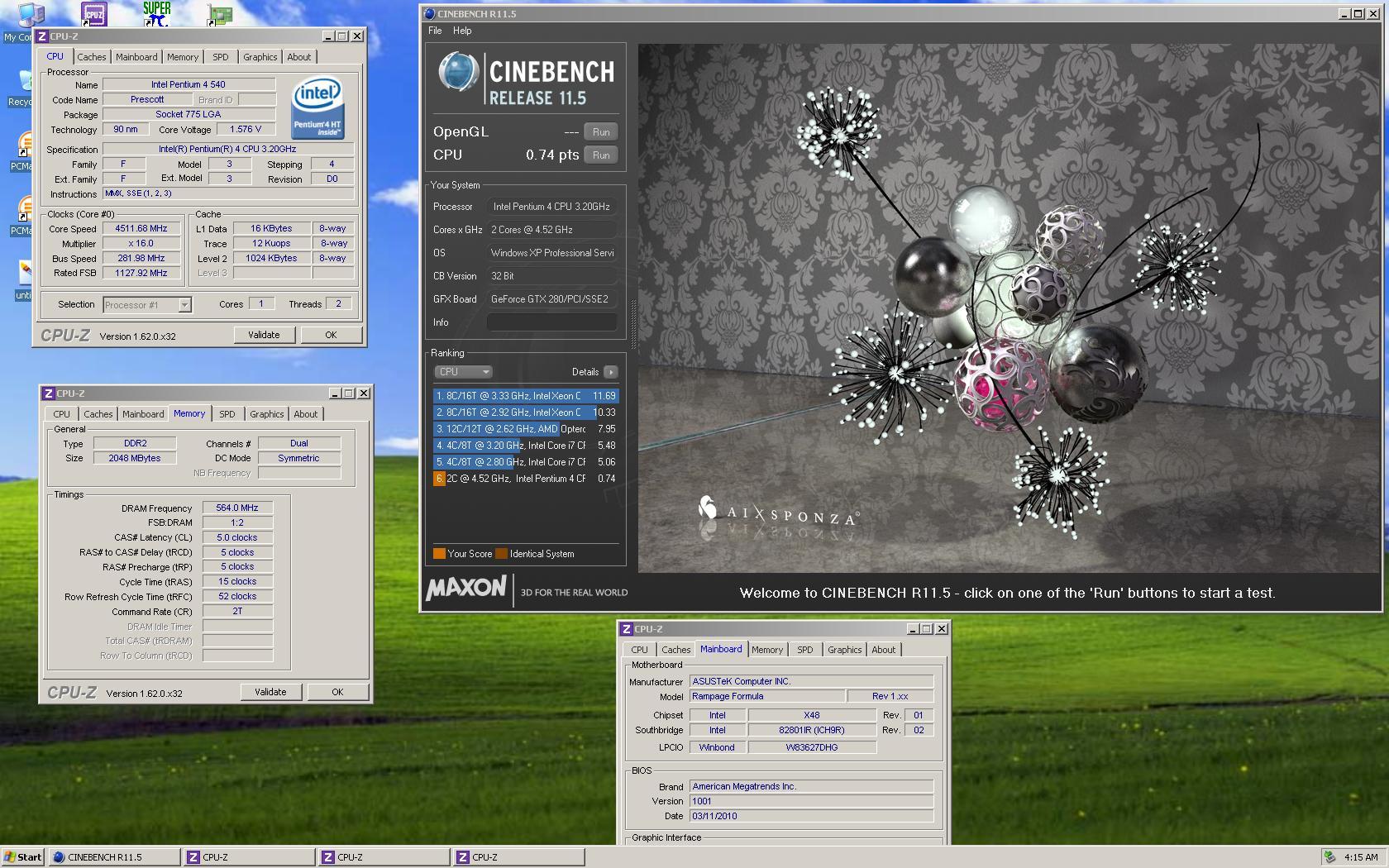
Task: Click the Core Speed value 4511.68 MHz
Action: point(141,229)
